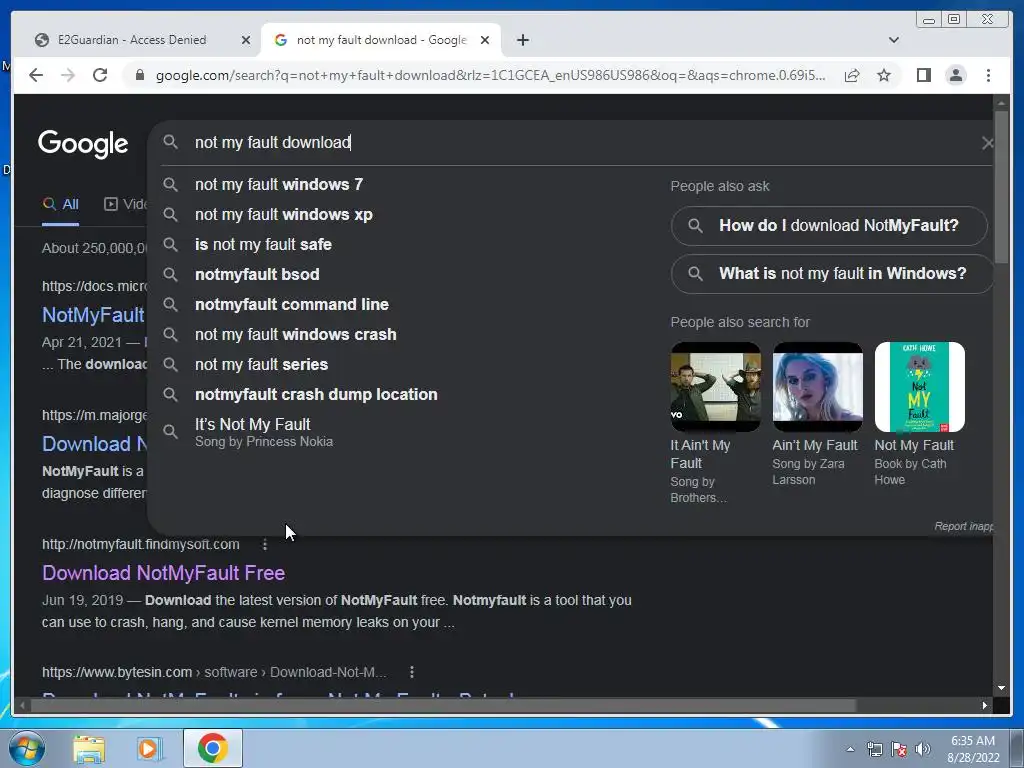Screen dimensions: 1024x768
Task: Click the network tray icon
Action: coord(874,749)
